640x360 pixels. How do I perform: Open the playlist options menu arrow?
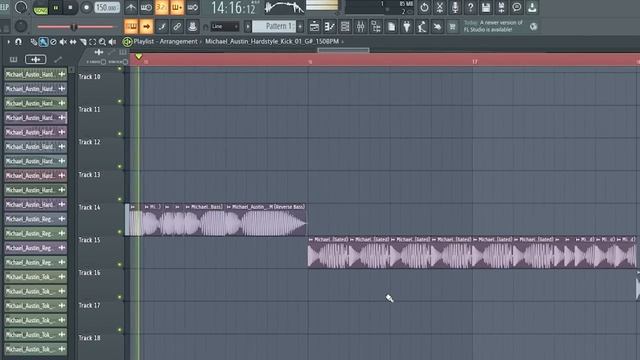tap(8, 42)
